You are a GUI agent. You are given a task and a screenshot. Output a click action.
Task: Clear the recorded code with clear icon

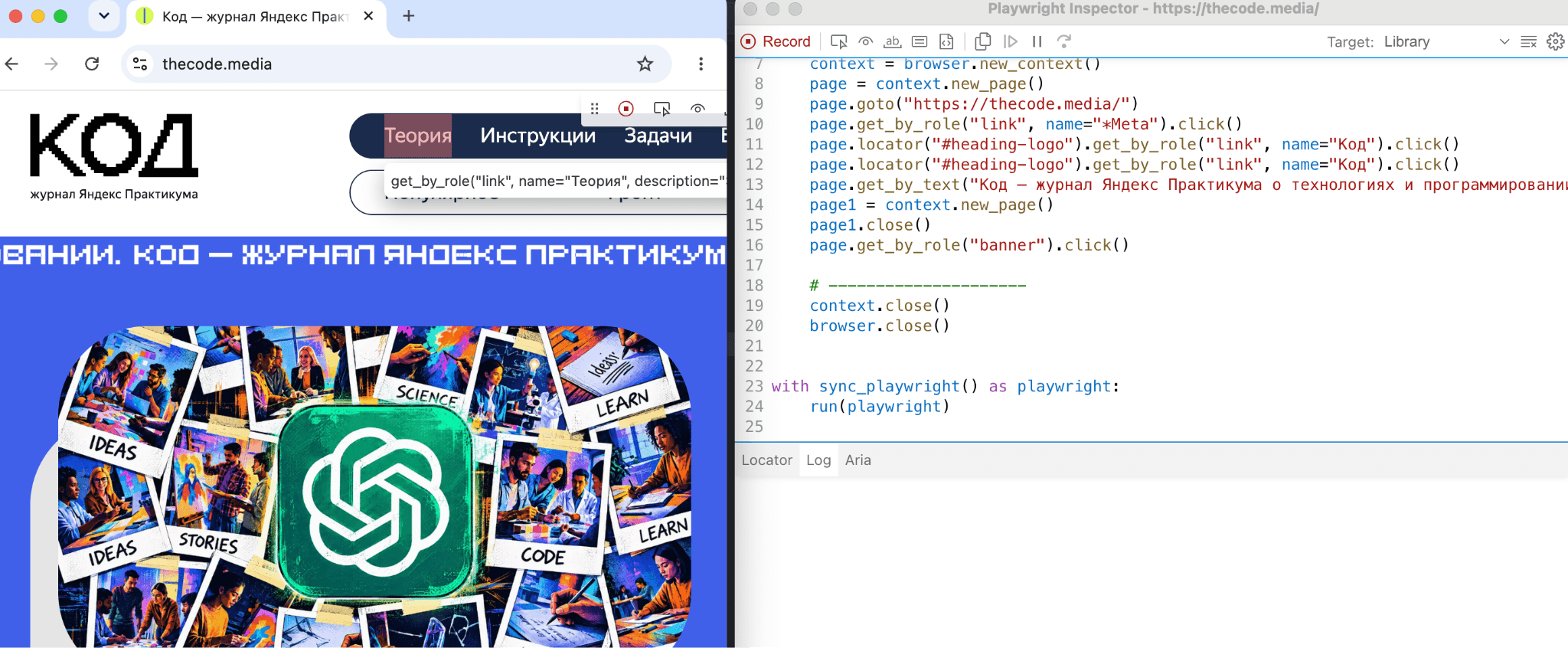click(x=1529, y=41)
